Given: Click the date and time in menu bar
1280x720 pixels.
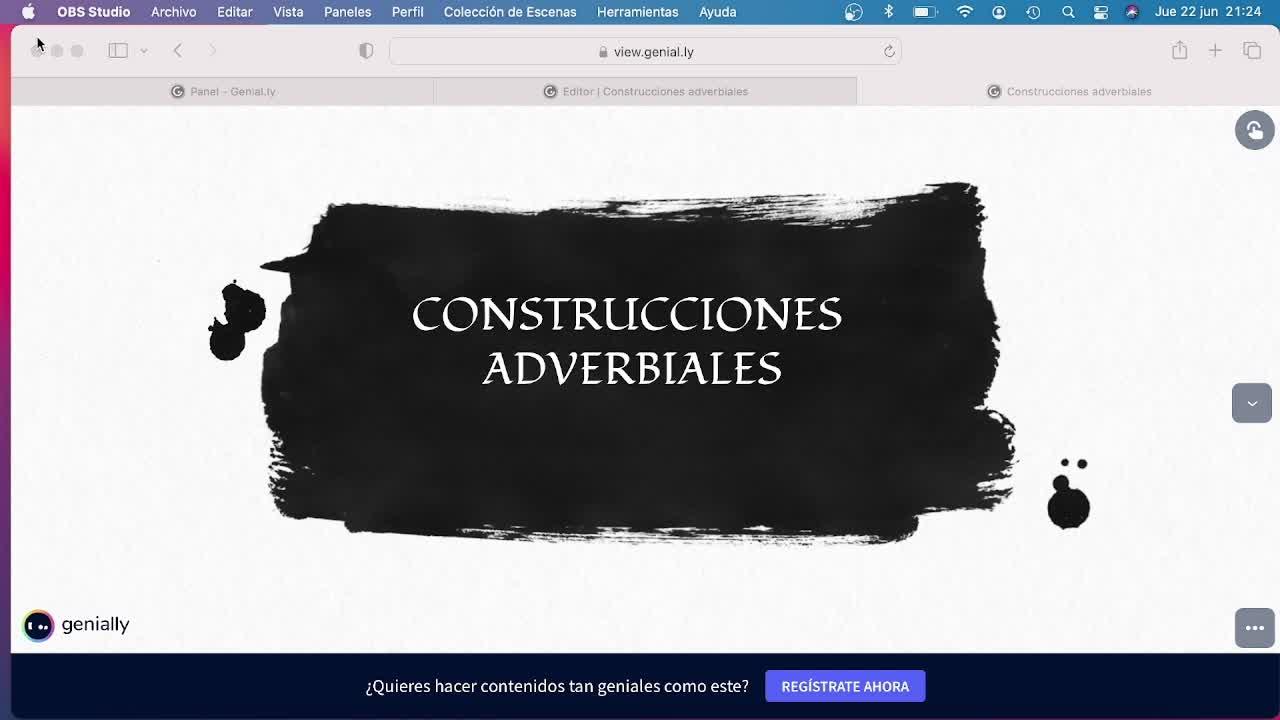Looking at the screenshot, I should pyautogui.click(x=1207, y=12).
